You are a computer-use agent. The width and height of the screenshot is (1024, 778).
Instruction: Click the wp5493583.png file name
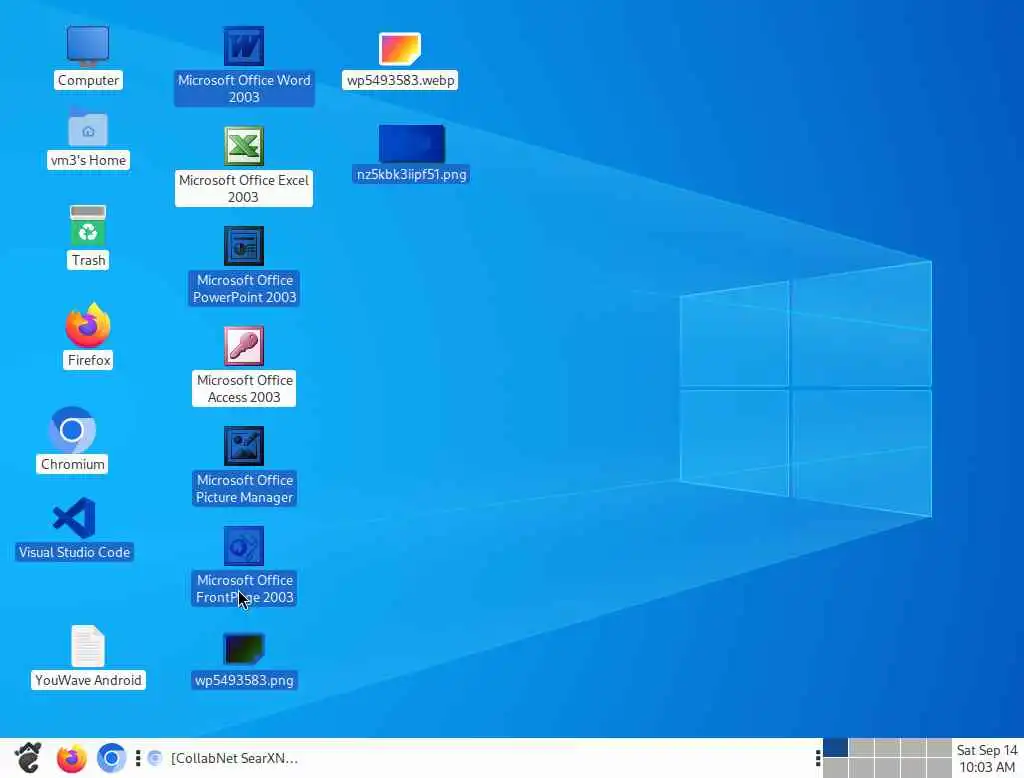coord(244,680)
